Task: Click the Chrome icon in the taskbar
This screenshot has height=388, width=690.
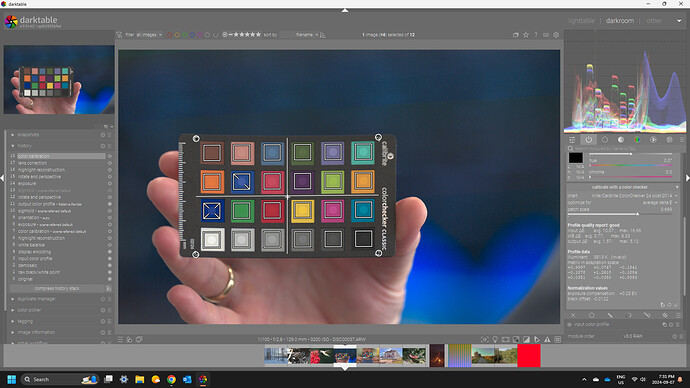Action: (171, 379)
